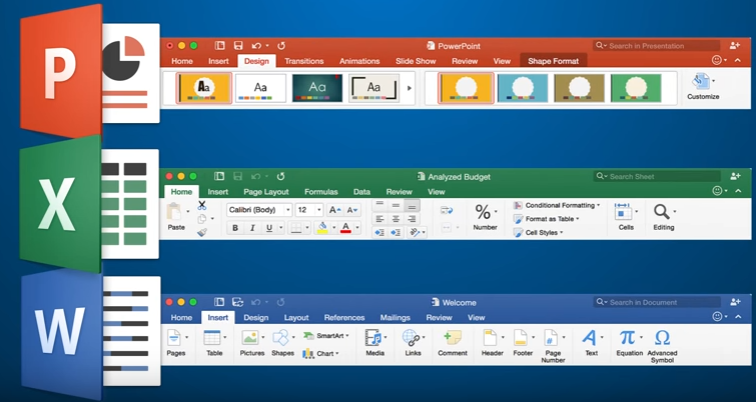The width and height of the screenshot is (756, 402).
Task: Click PowerPoint Customize icon
Action: click(702, 81)
